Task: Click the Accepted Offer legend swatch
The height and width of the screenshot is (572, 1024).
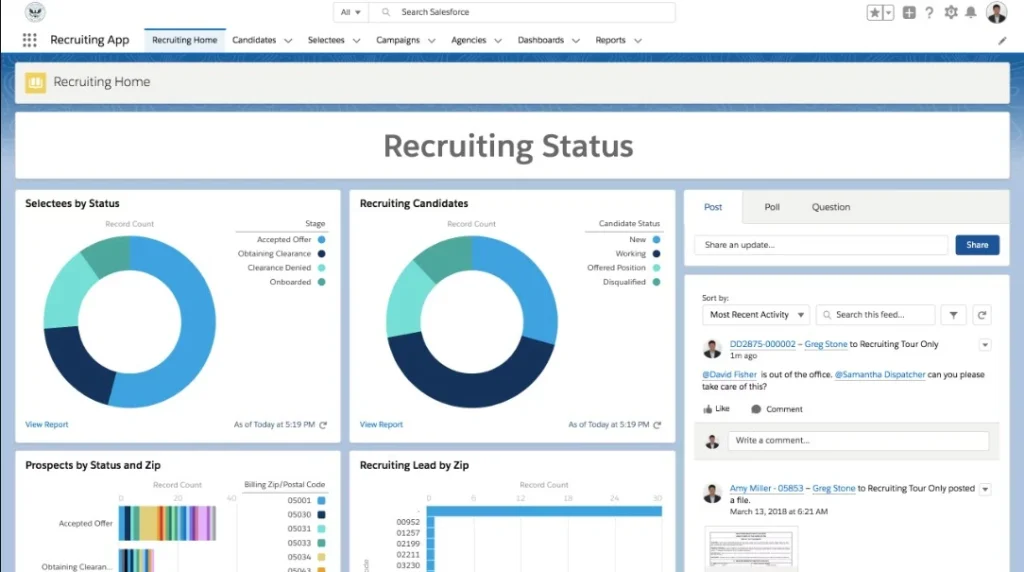Action: (321, 240)
